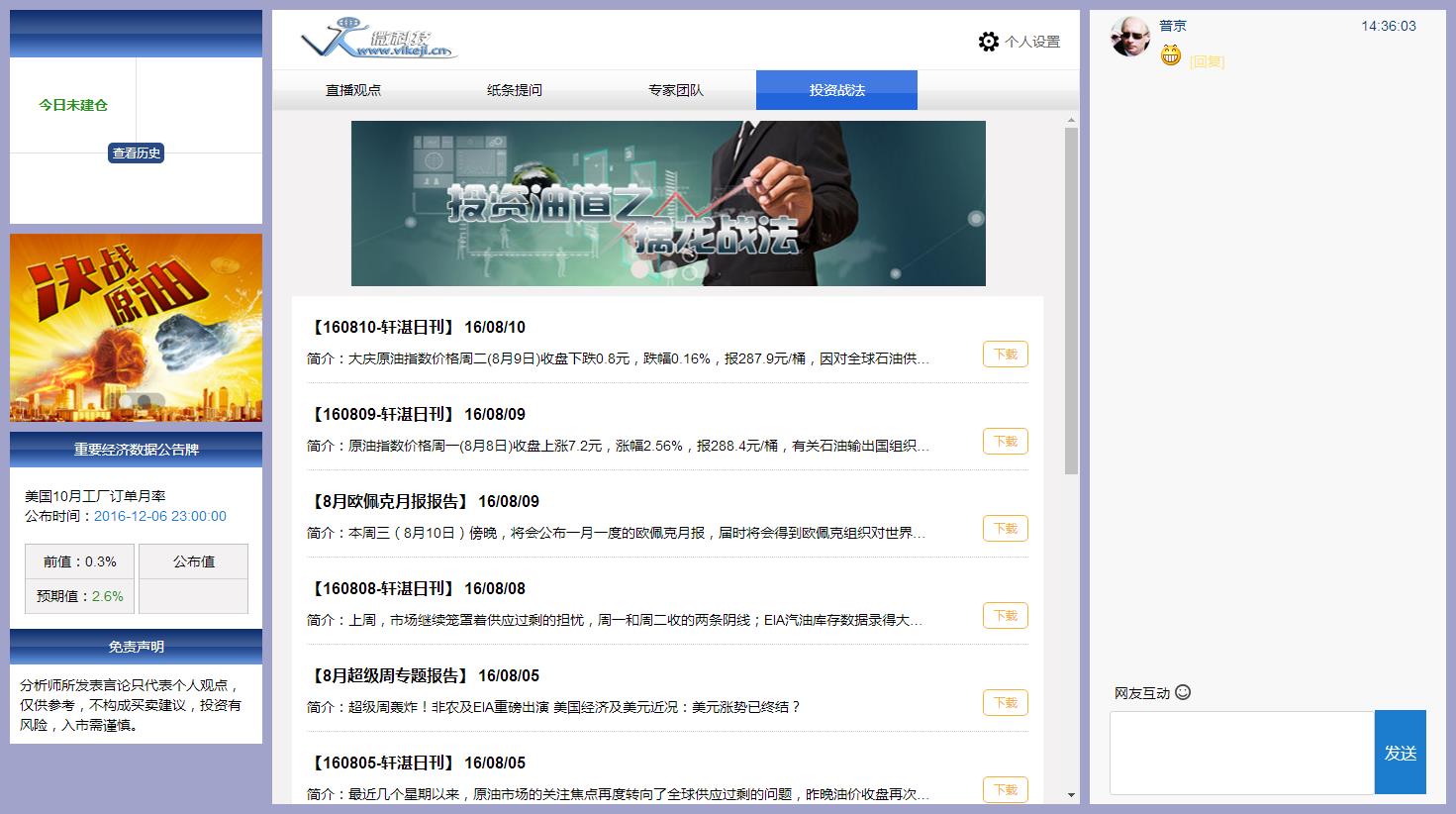Open the 纸条提问 tab
1456x814 pixels.
tap(515, 90)
